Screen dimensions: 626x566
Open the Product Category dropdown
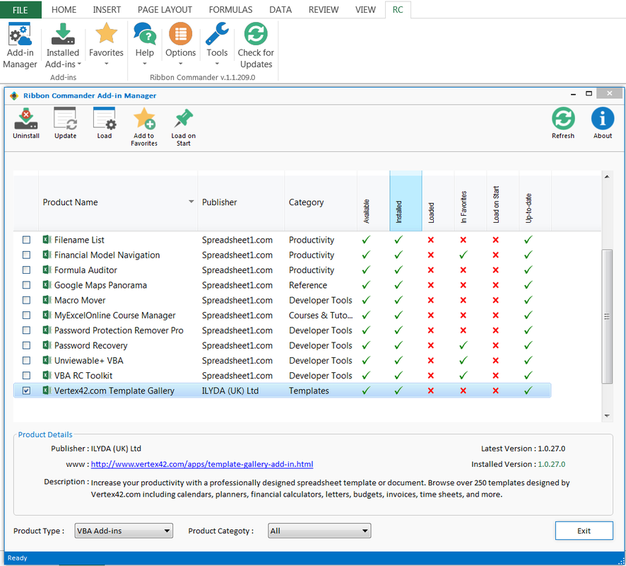pos(319,530)
